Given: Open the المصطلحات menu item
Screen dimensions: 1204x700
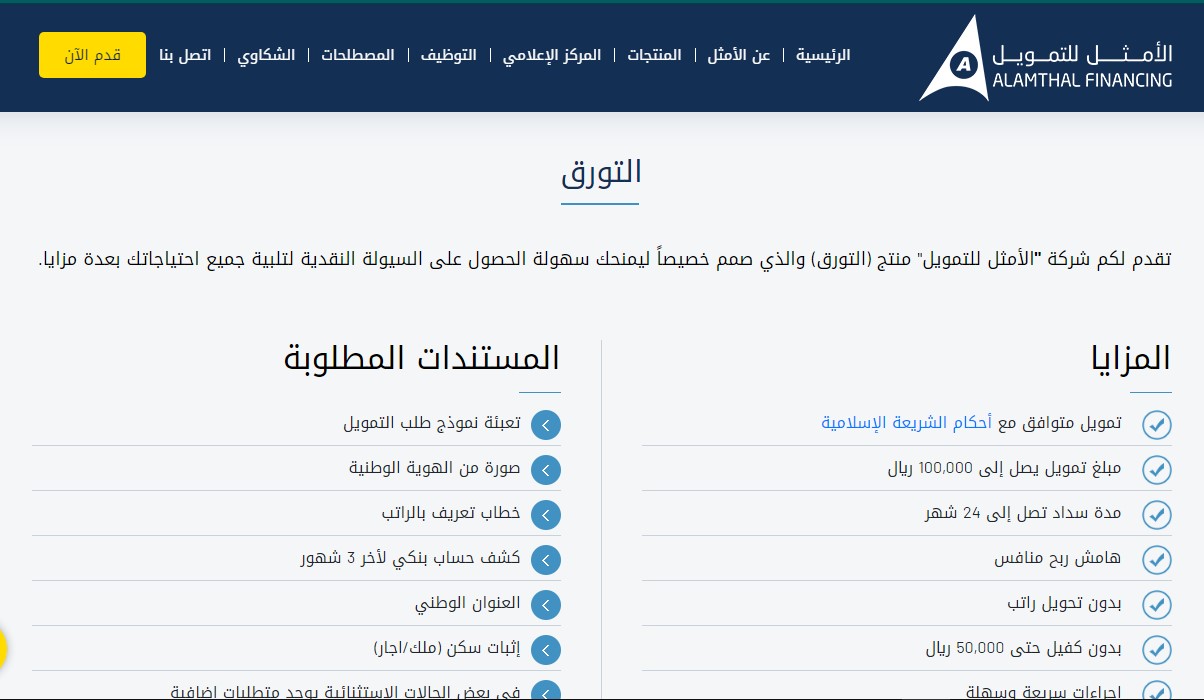Looking at the screenshot, I should 358,55.
